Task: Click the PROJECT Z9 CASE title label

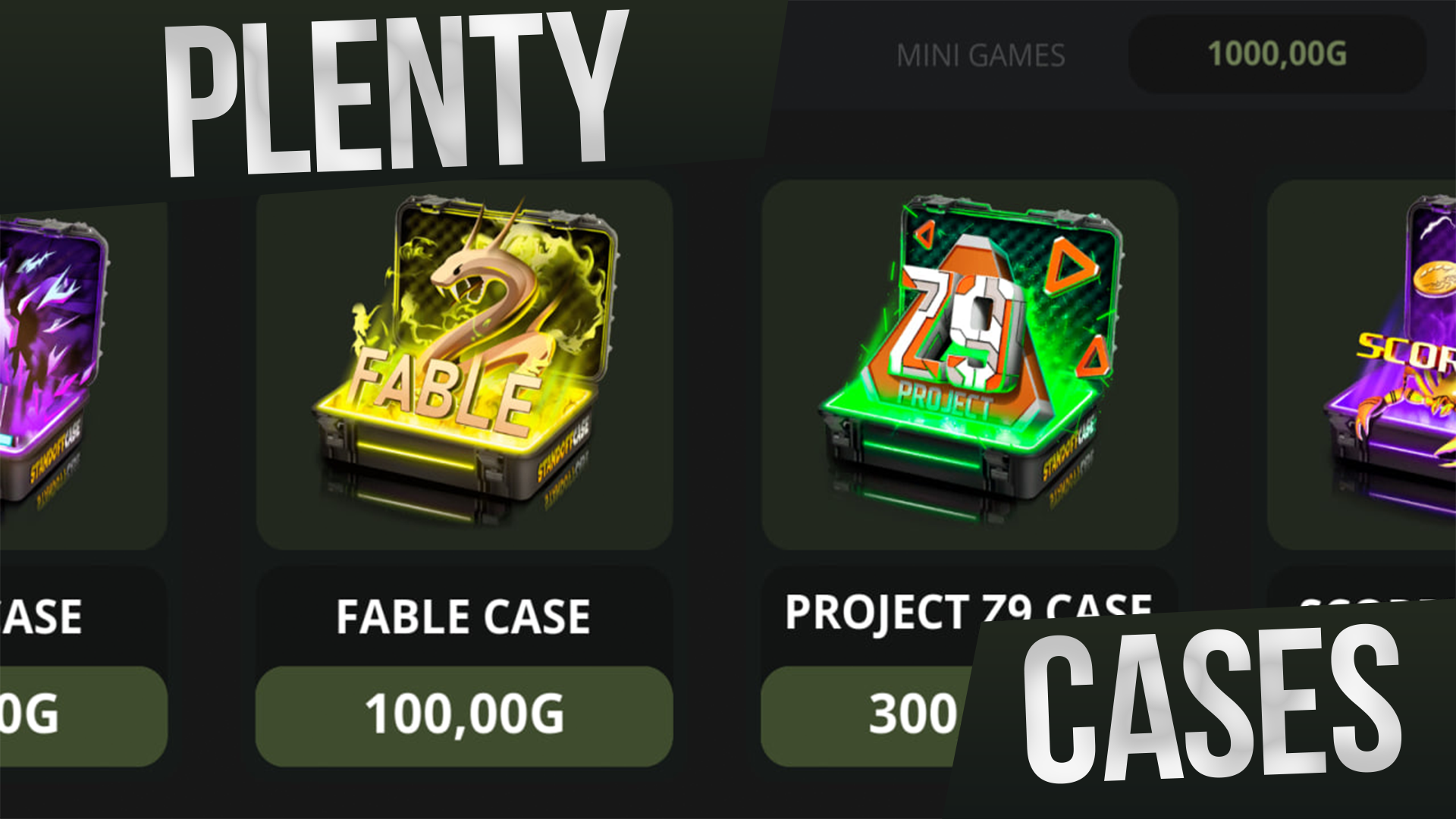Action: [x=968, y=611]
